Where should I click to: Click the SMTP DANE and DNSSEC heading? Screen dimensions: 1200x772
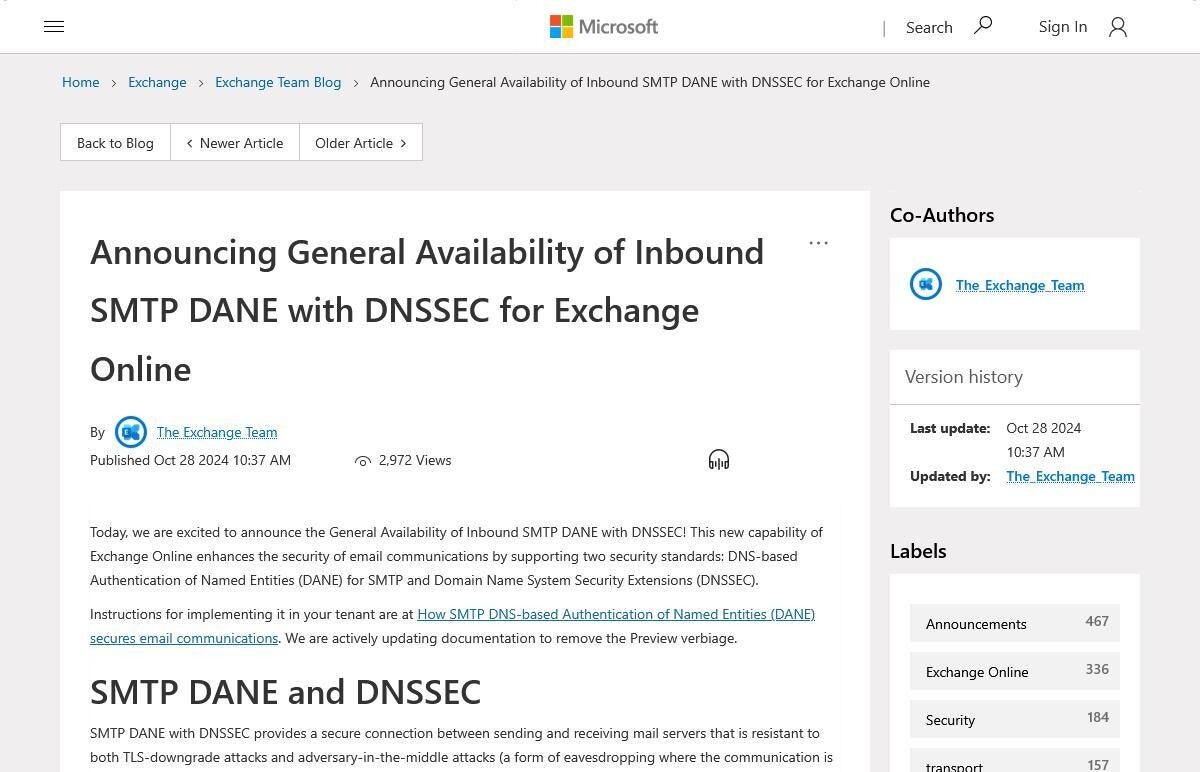(285, 692)
